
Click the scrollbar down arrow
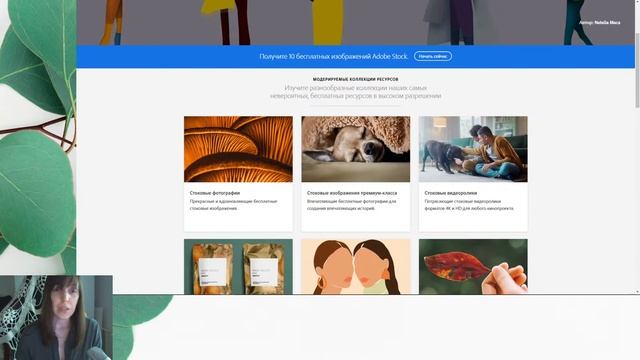[637, 292]
